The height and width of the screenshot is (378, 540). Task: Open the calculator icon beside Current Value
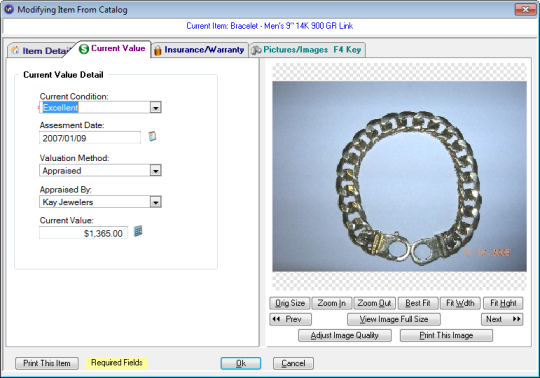pyautogui.click(x=138, y=231)
